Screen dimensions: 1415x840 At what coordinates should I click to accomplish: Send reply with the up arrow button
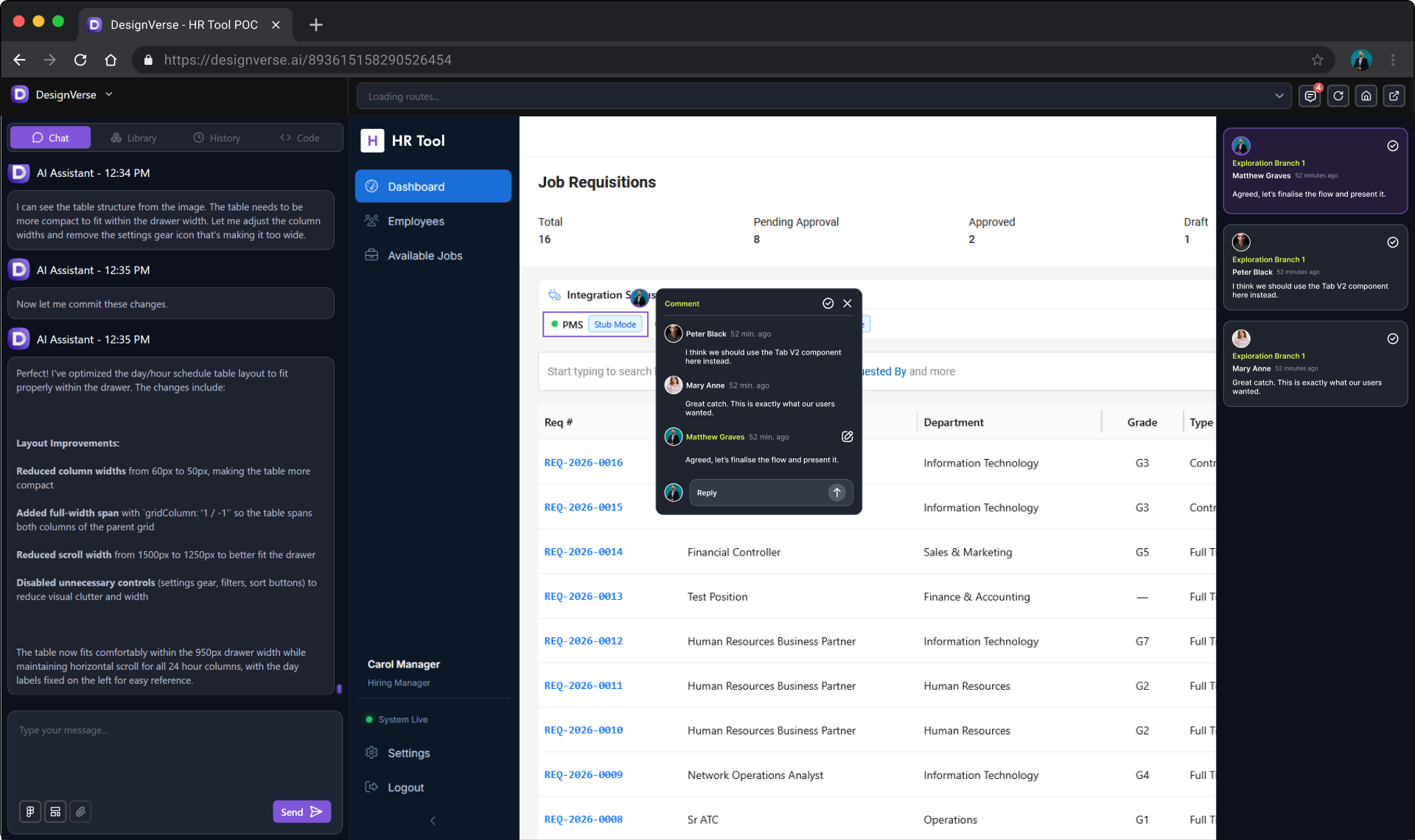tap(836, 492)
